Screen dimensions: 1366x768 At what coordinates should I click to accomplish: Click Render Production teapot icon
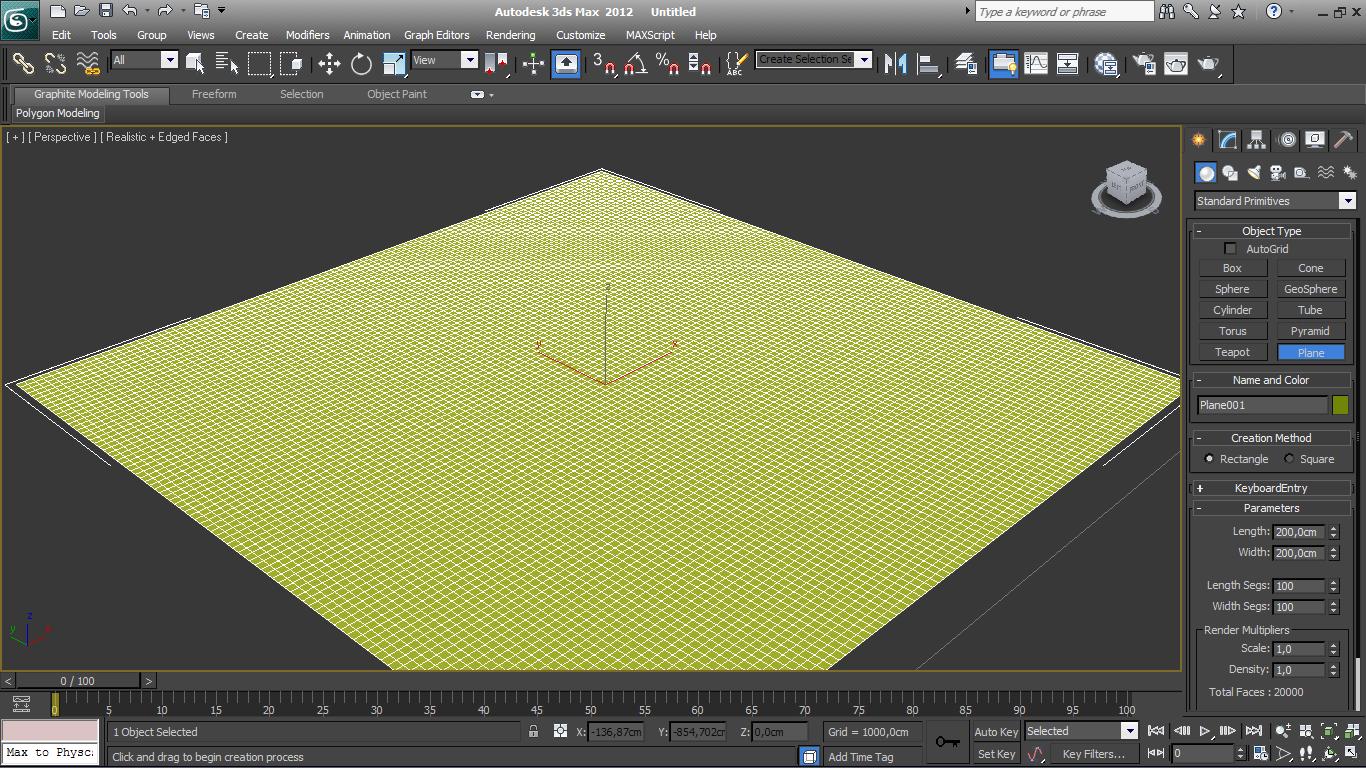tap(1209, 64)
